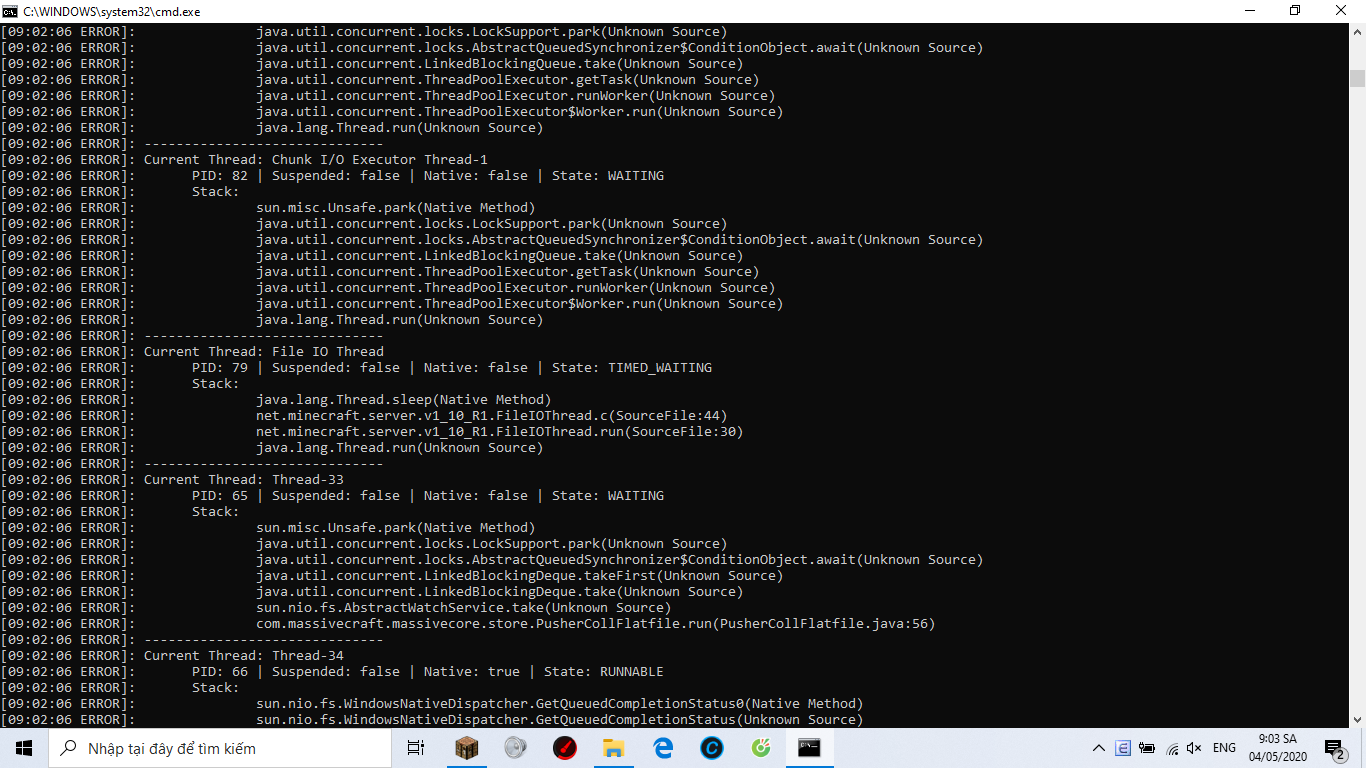The height and width of the screenshot is (768, 1366).
Task: Open the red gauge app on taskbar
Action: pos(565,748)
